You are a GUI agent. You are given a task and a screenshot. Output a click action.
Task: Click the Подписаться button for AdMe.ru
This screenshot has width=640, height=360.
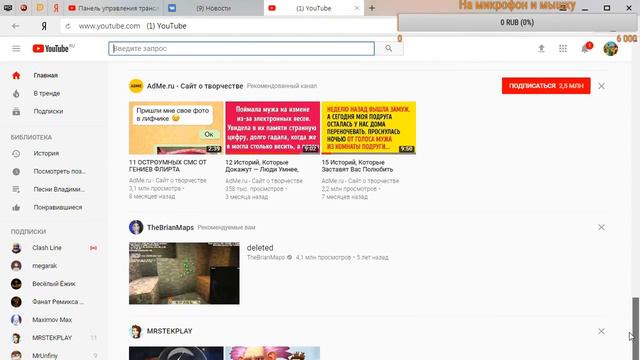pyautogui.click(x=546, y=86)
